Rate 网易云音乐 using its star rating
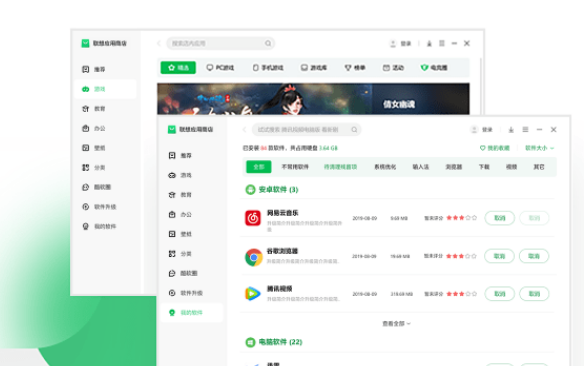Image resolution: width=584 pixels, height=366 pixels. pos(461,218)
